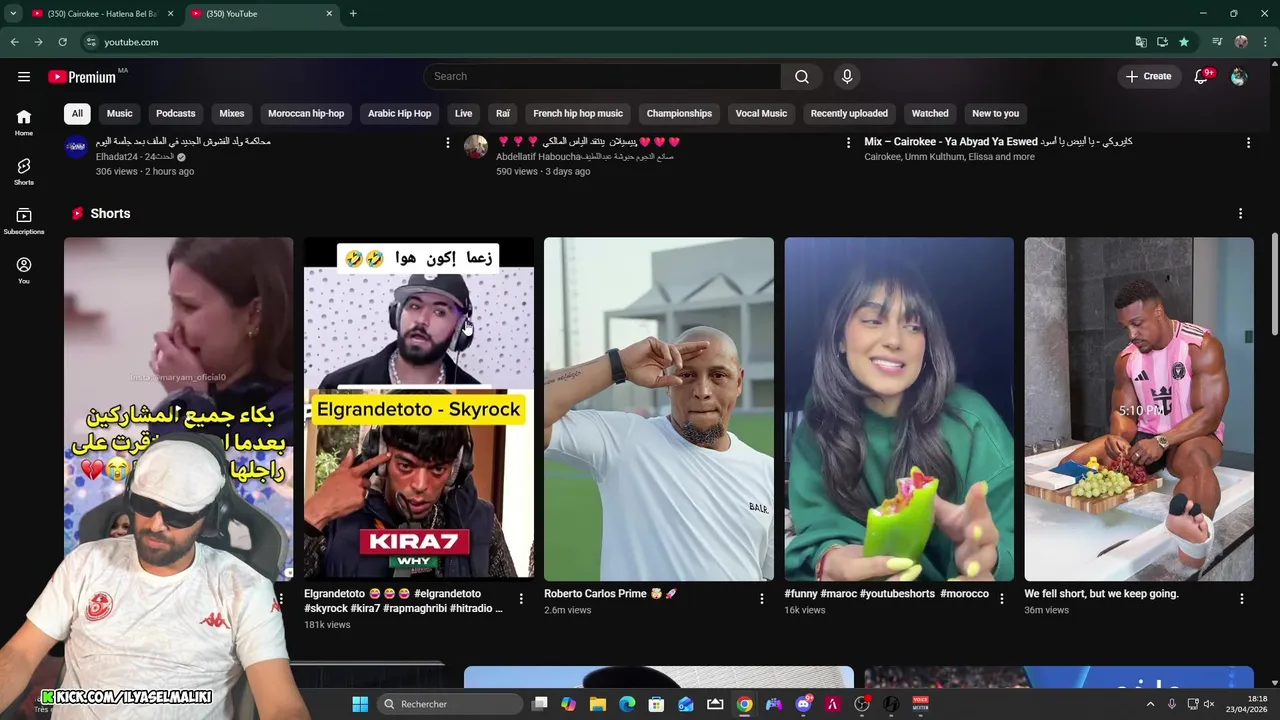Click the browser forward arrow
Image resolution: width=1280 pixels, height=720 pixels.
pos(38,42)
